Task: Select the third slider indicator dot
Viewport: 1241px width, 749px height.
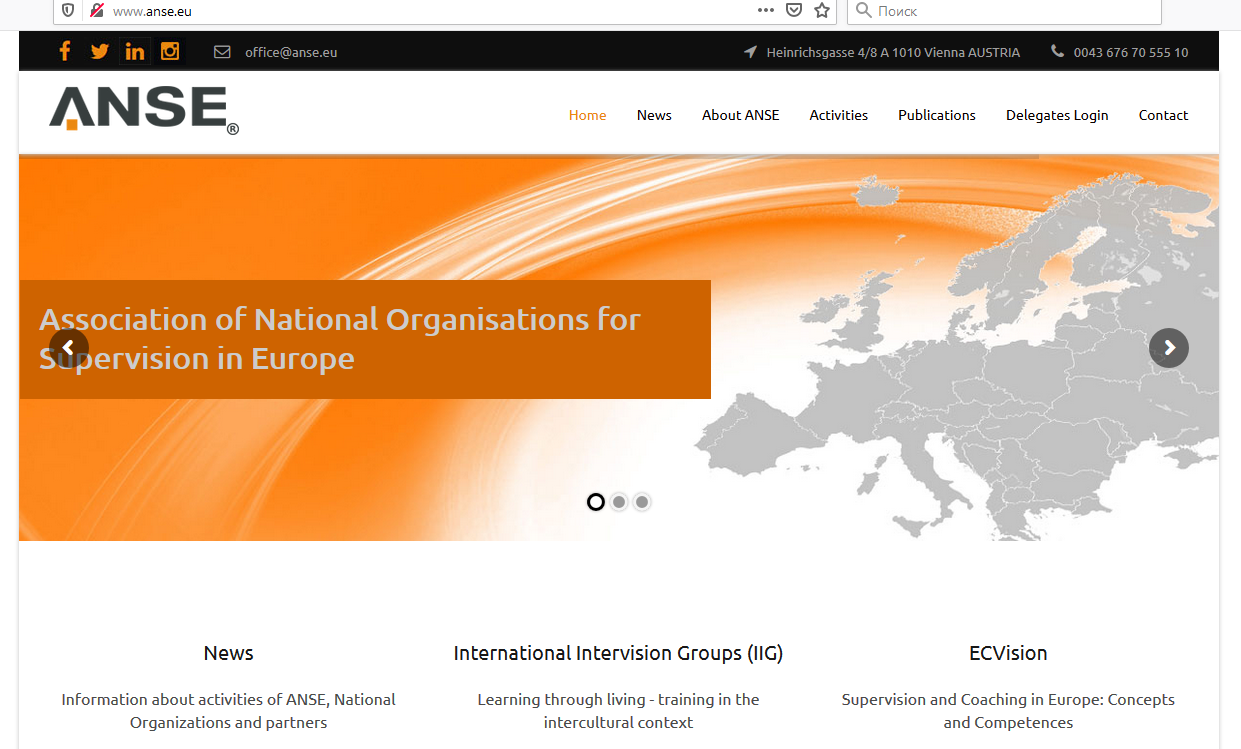Action: click(x=642, y=502)
